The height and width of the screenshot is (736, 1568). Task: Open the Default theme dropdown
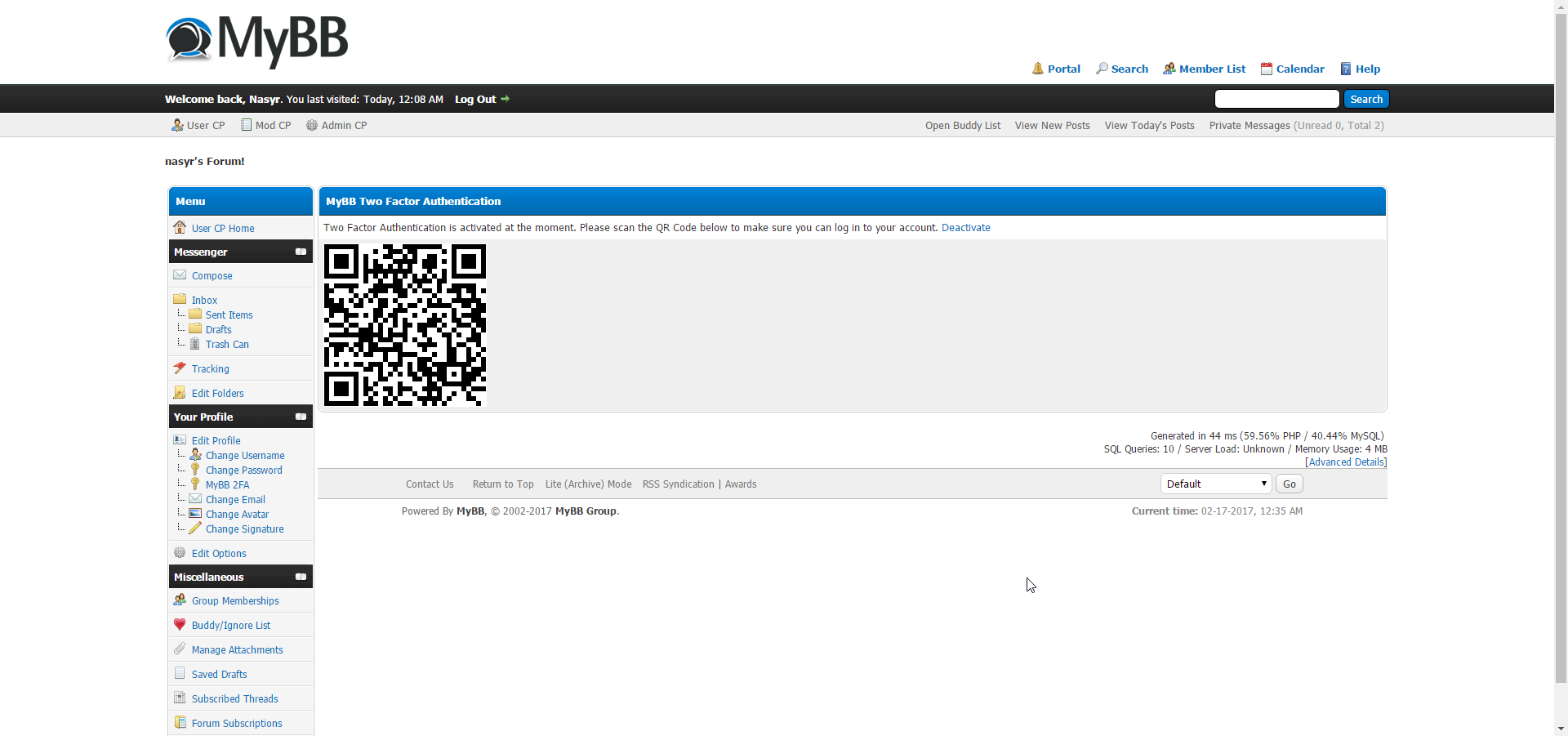coord(1215,484)
